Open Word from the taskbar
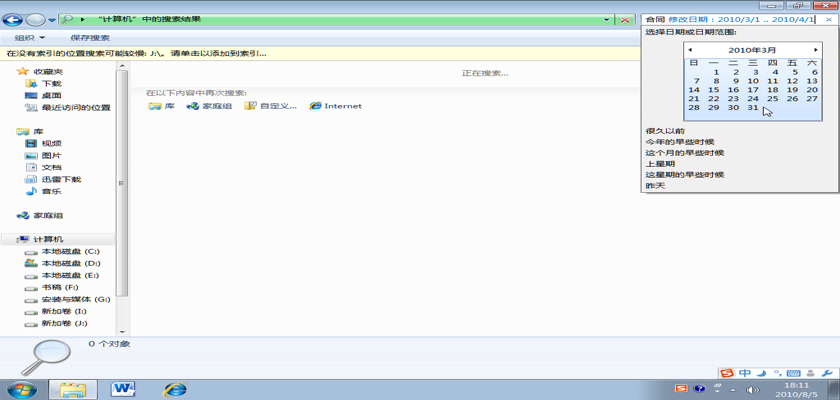840x400 pixels. tap(124, 388)
